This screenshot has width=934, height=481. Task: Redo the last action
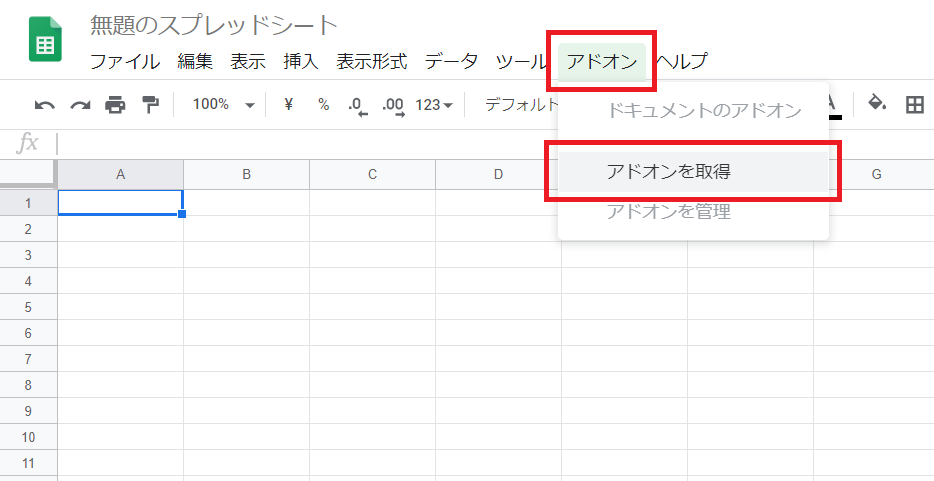click(x=80, y=105)
